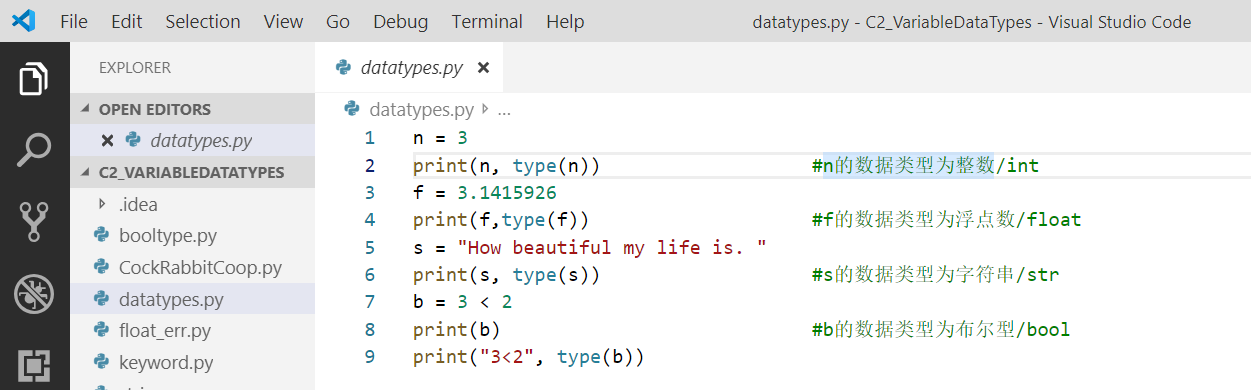Open the Search view in activity bar
The height and width of the screenshot is (390, 1251).
tap(34, 149)
